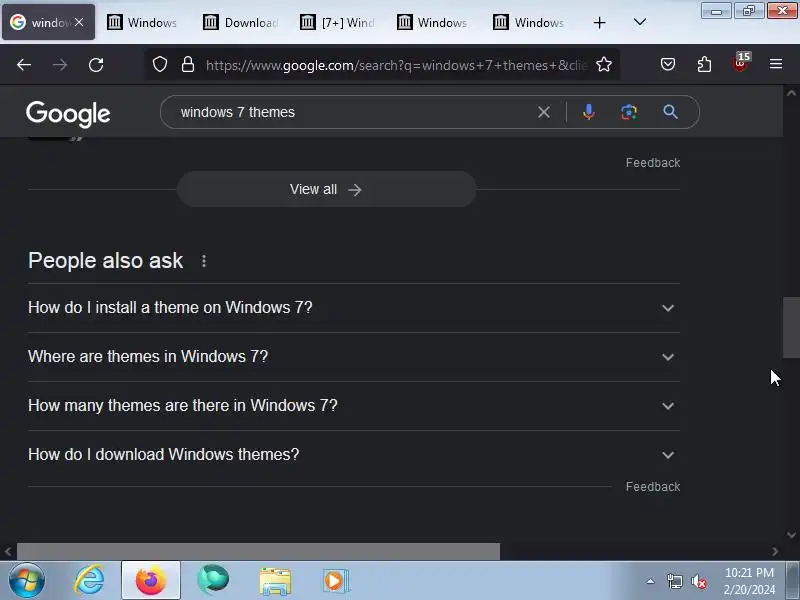Click the muted volume tray icon
This screenshot has width=800, height=600.
698,582
